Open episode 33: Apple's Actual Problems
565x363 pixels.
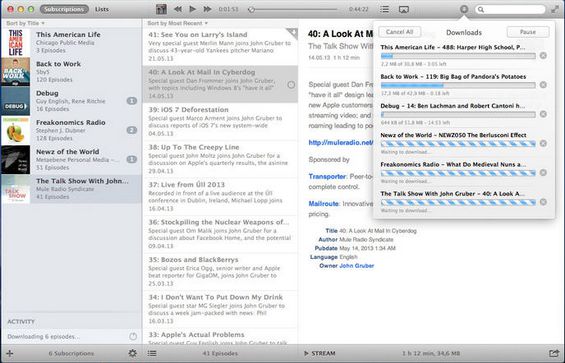click(x=220, y=336)
